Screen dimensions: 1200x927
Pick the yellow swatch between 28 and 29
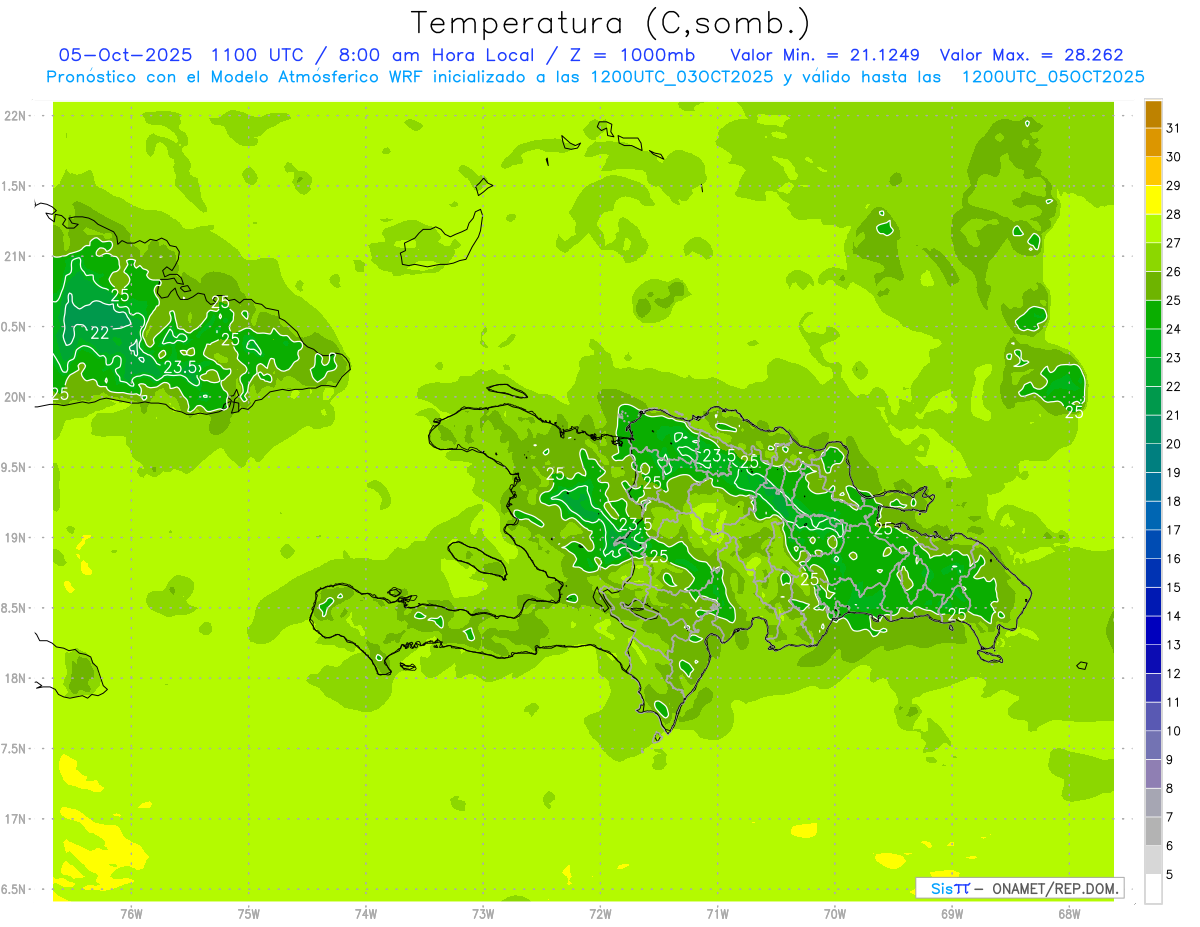coord(1153,200)
